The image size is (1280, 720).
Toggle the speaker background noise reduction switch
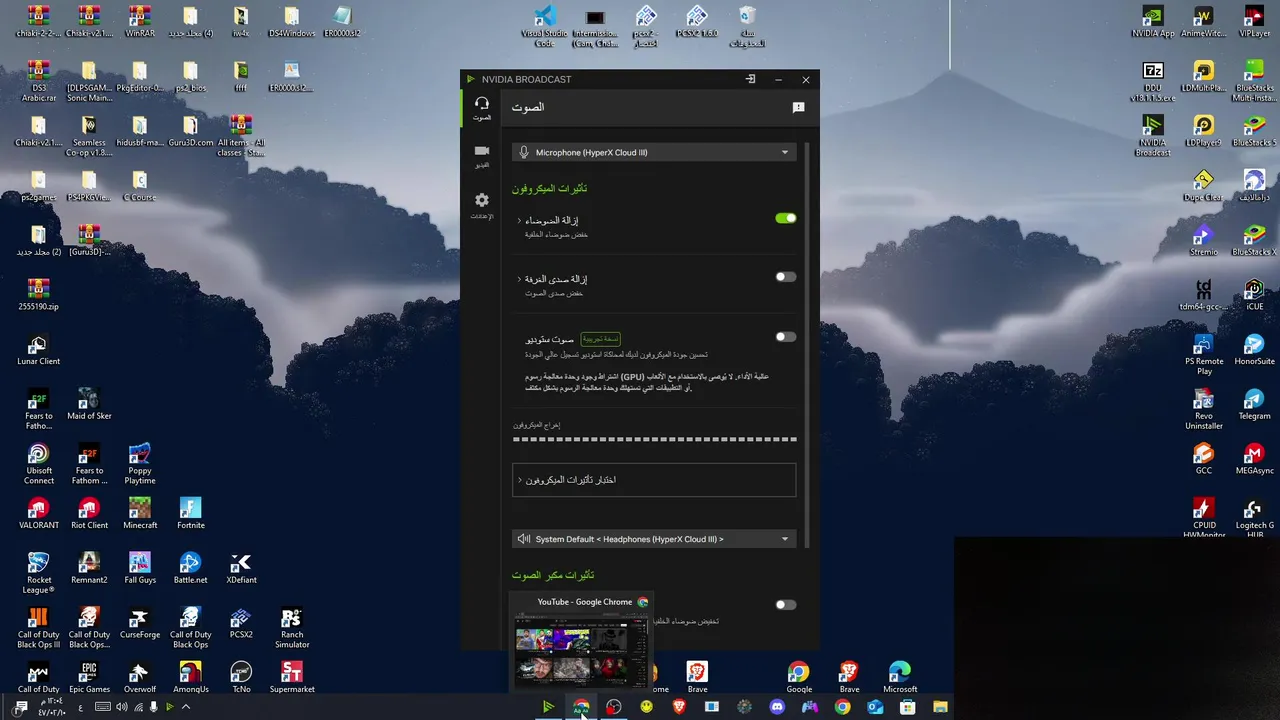point(786,604)
